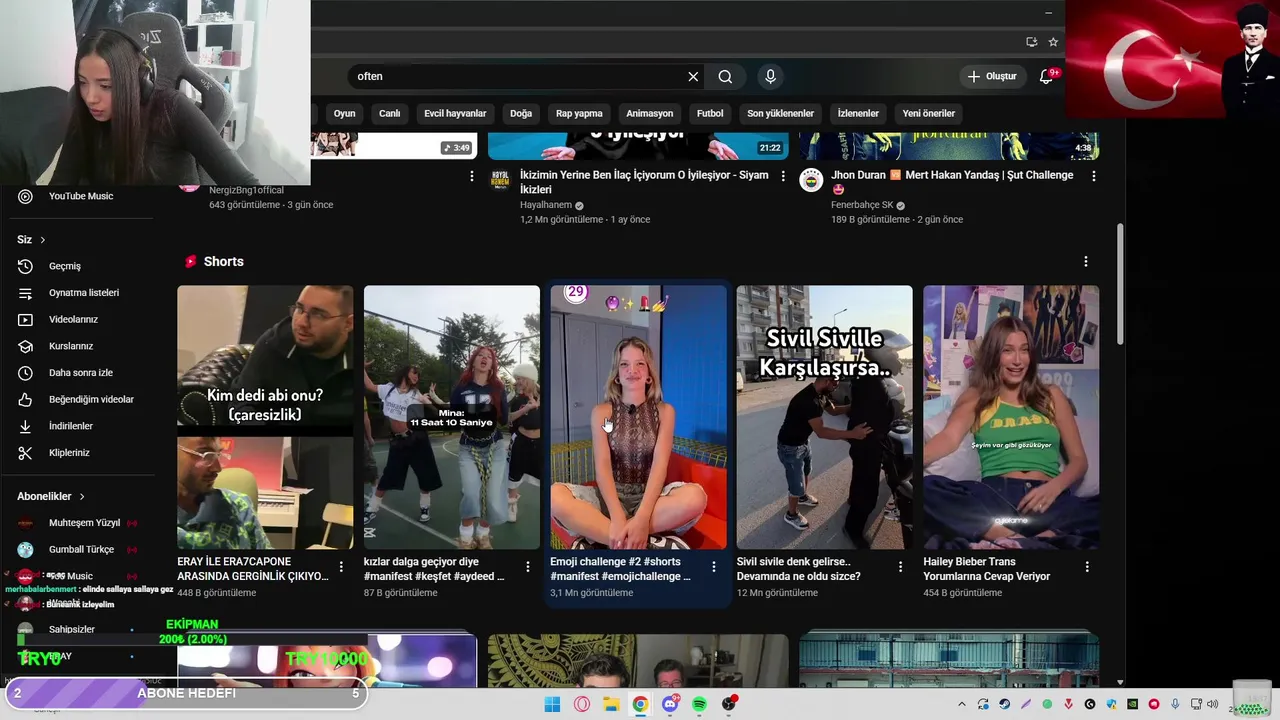Image resolution: width=1280 pixels, height=720 pixels.
Task: Open Oynatma listeleri in the sidebar
Action: (85, 293)
